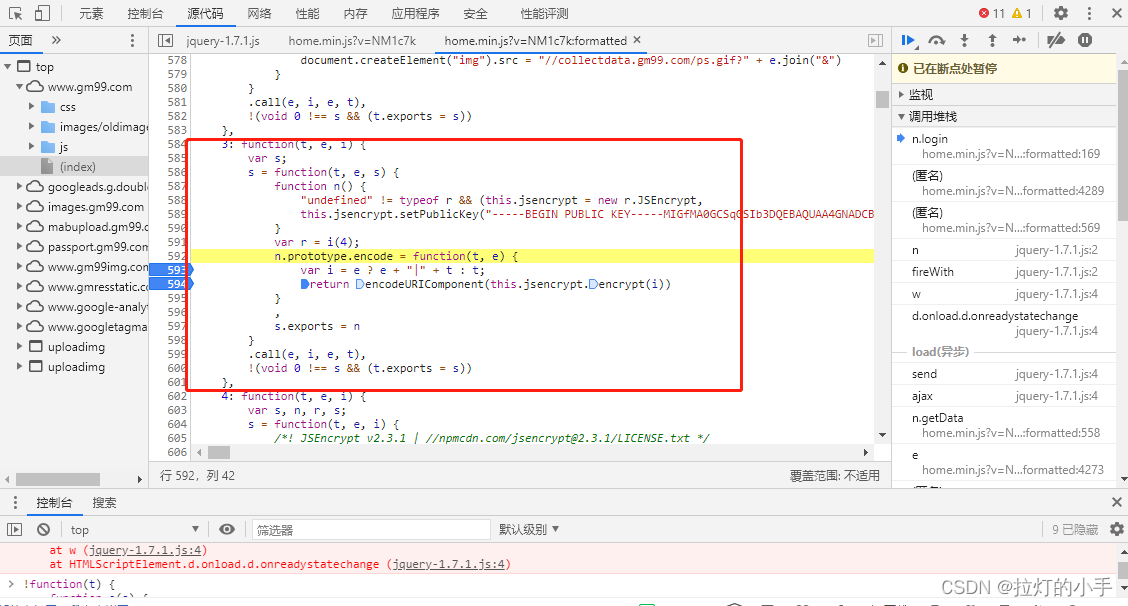Deactivate all breakpoints
Viewport: 1128px width, 606px height.
pos(1055,40)
